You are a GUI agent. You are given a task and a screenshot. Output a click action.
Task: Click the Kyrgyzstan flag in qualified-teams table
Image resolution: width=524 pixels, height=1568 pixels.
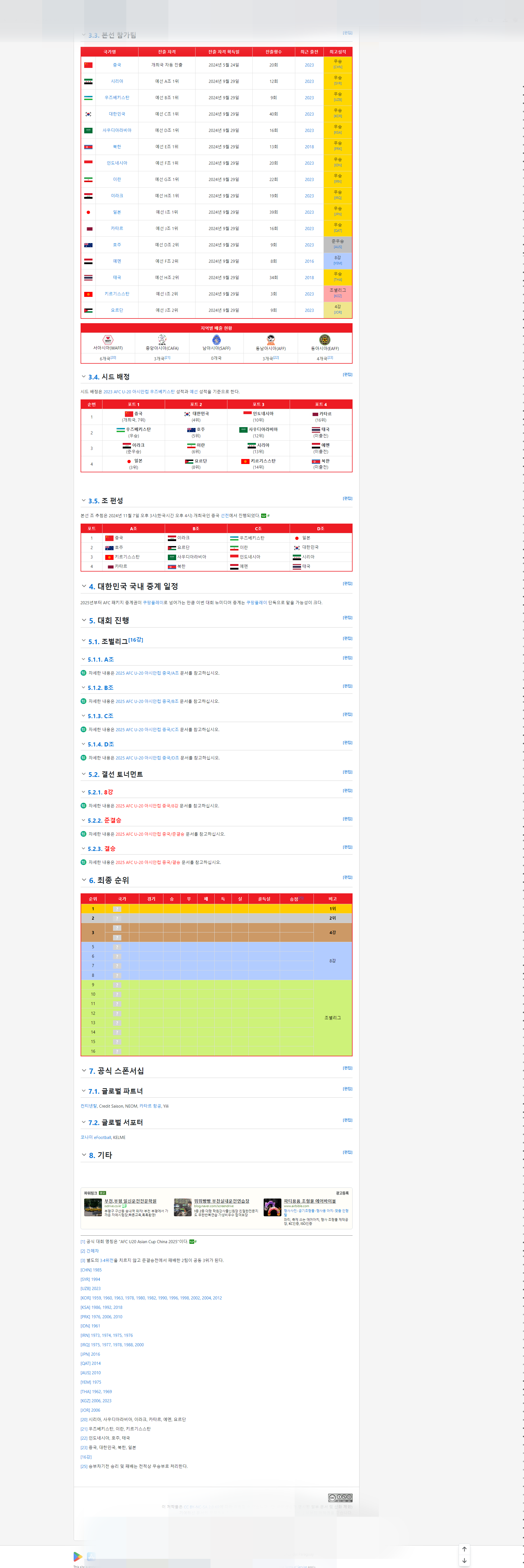coord(88,294)
